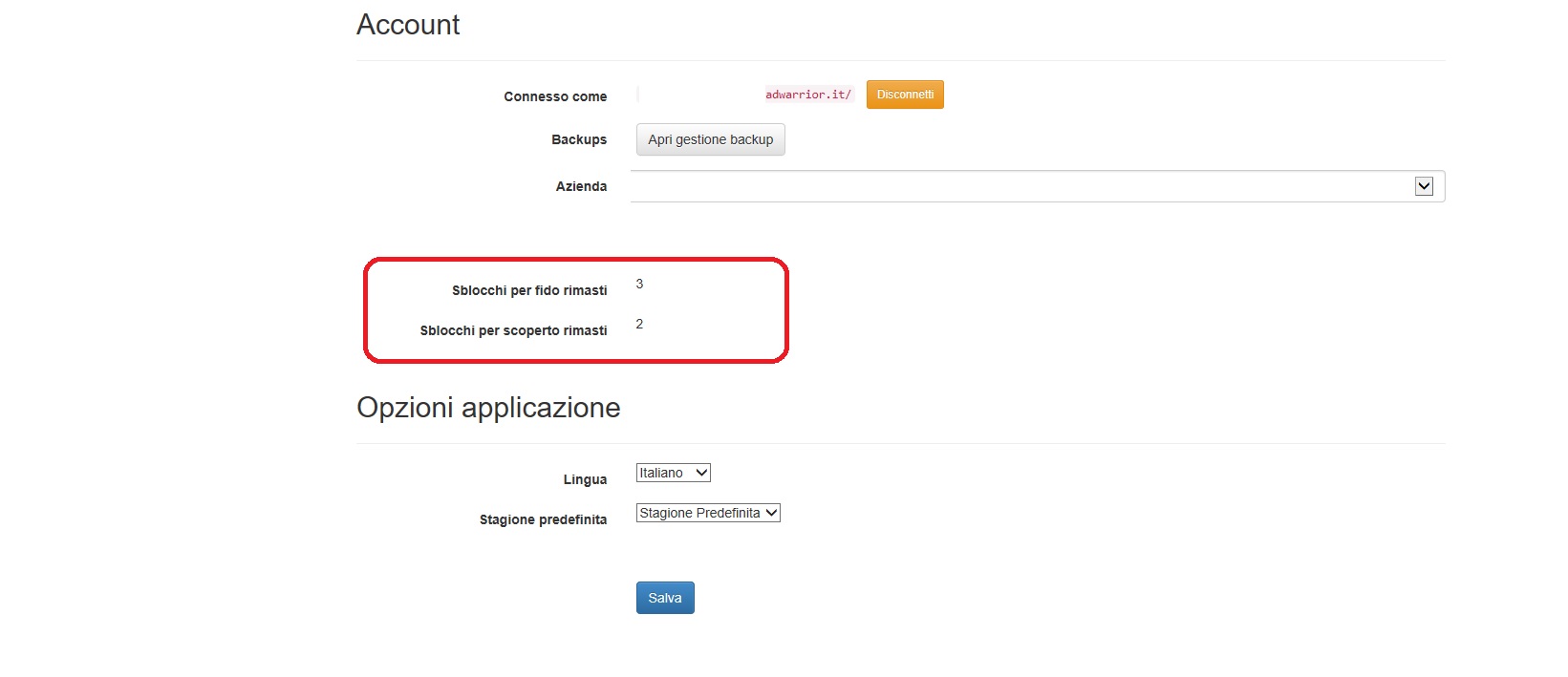Open backup management with Apri gestione backup
The height and width of the screenshot is (677, 1568).
click(x=710, y=139)
